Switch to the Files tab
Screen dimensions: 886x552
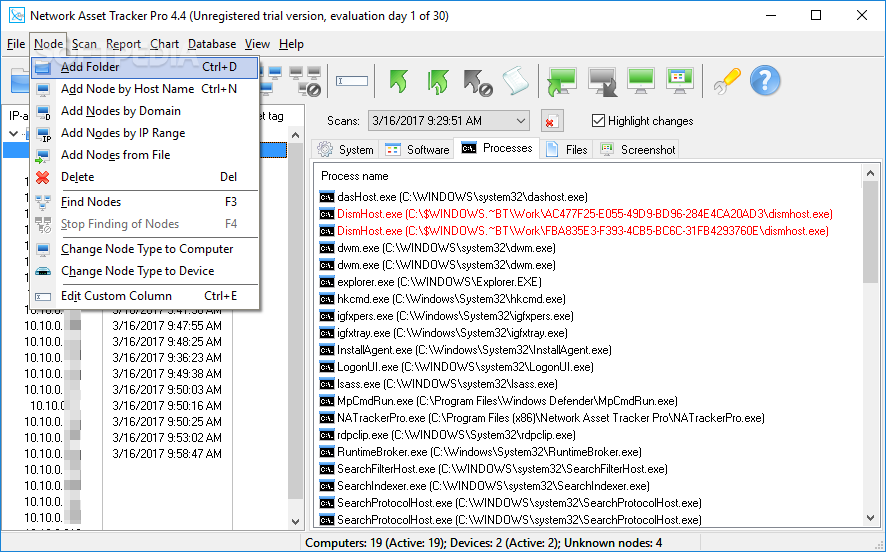click(x=566, y=150)
